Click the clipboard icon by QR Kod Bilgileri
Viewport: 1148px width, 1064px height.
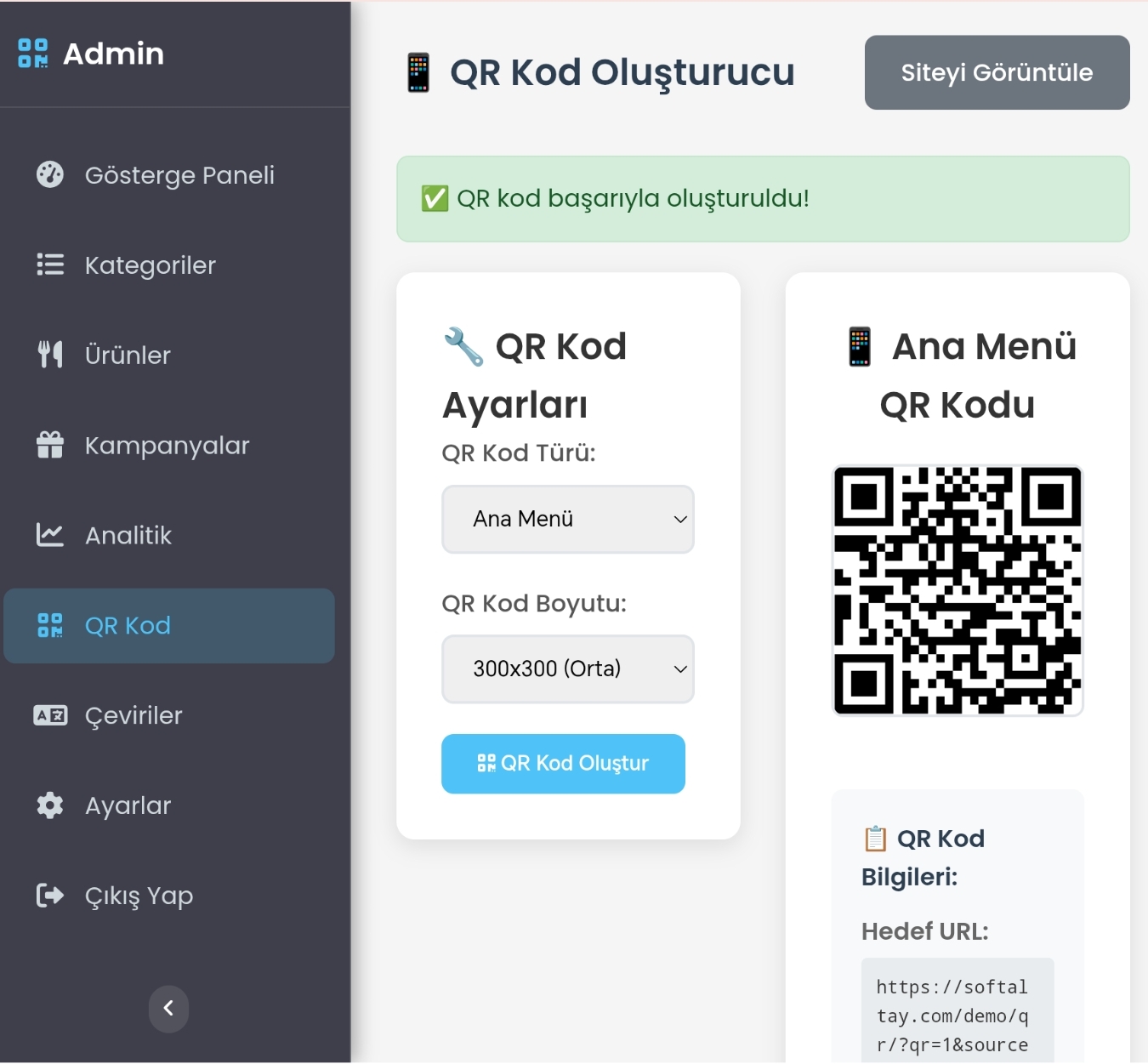coord(875,839)
